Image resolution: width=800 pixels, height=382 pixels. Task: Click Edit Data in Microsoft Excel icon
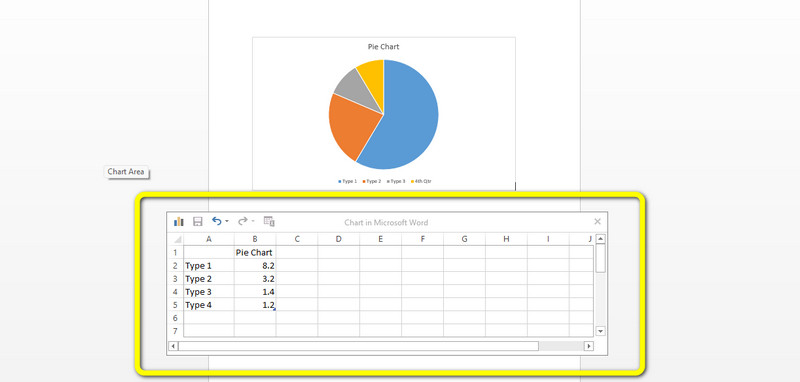[x=269, y=221]
